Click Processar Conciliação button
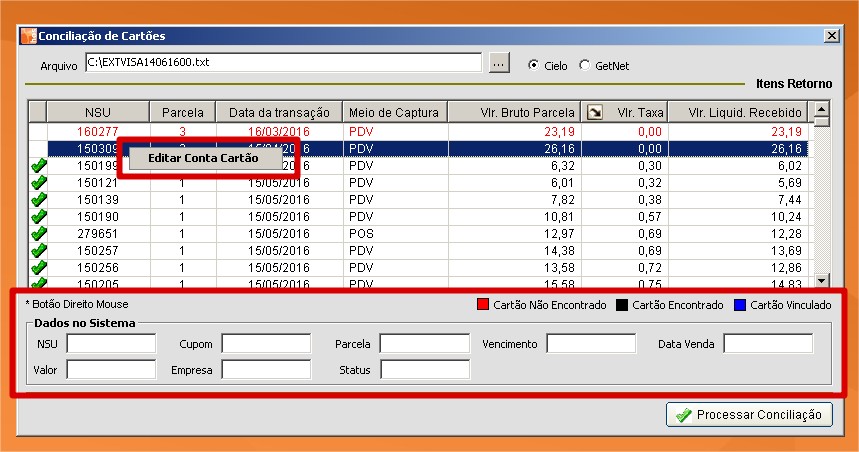 (749, 414)
